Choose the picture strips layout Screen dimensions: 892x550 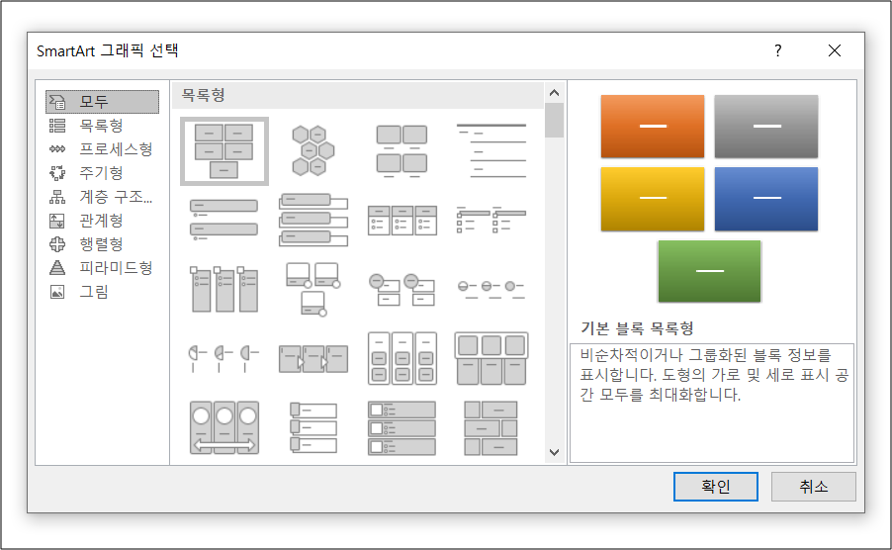point(313,428)
